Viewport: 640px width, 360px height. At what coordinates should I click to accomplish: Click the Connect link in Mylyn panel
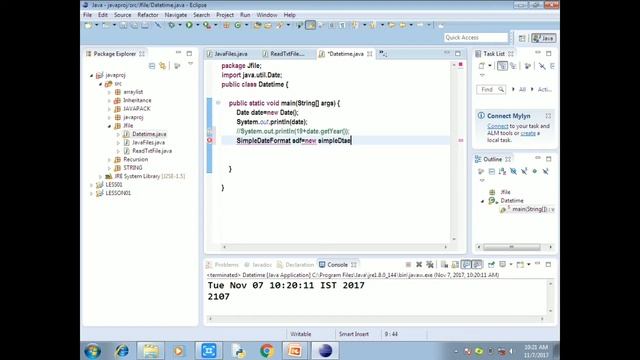click(498, 126)
